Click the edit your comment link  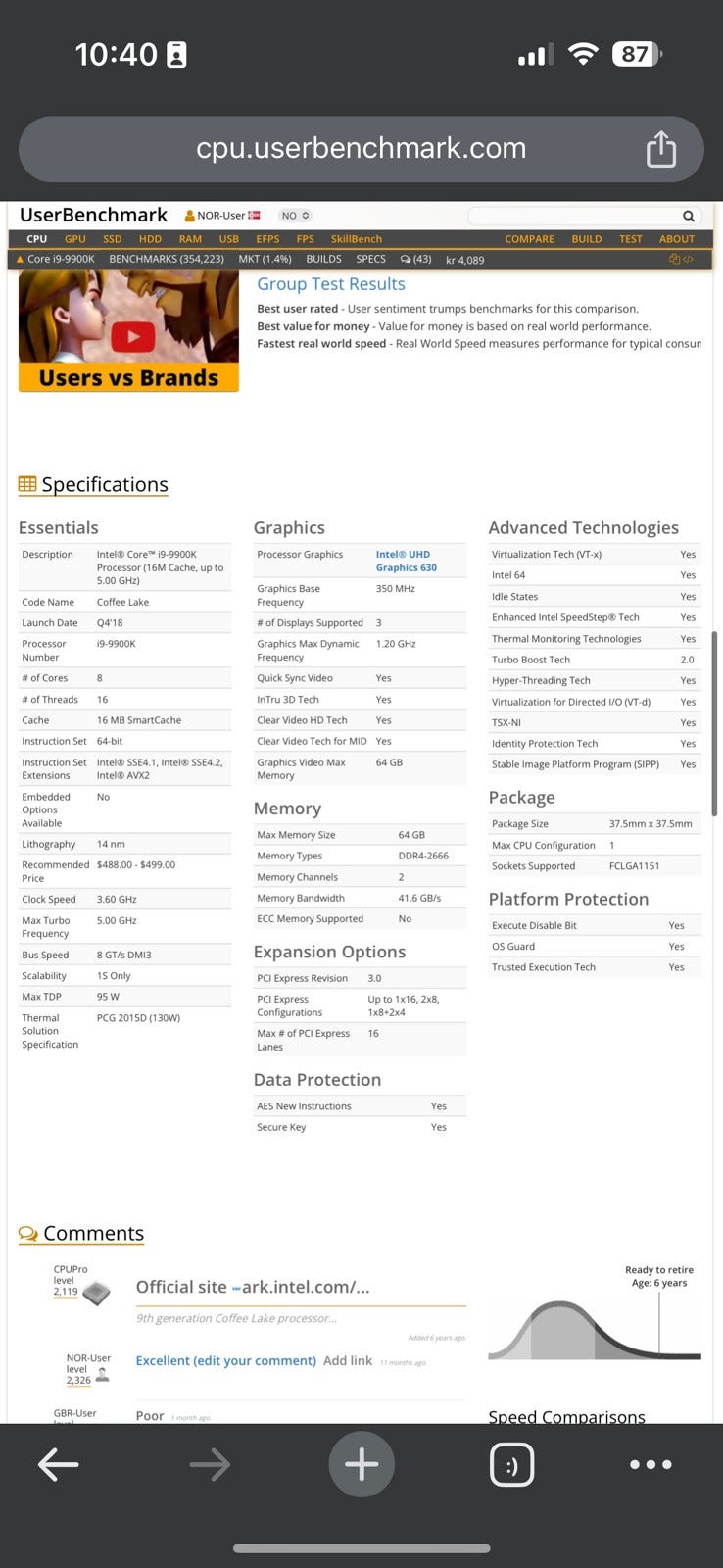[x=226, y=1360]
